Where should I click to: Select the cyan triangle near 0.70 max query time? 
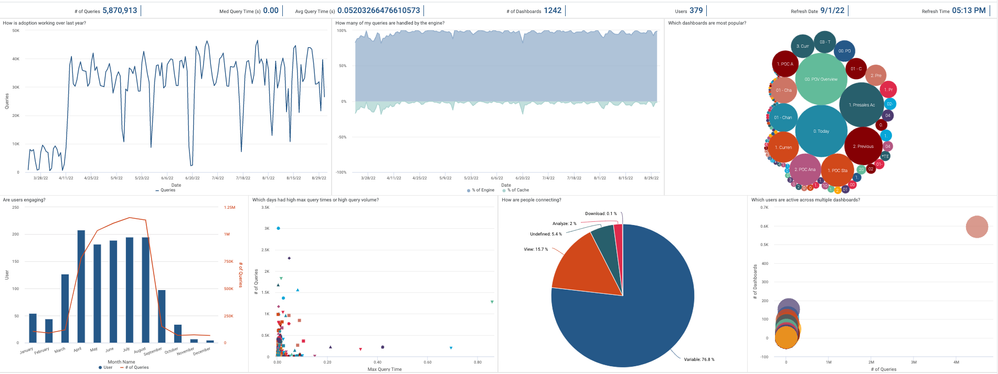point(451,348)
